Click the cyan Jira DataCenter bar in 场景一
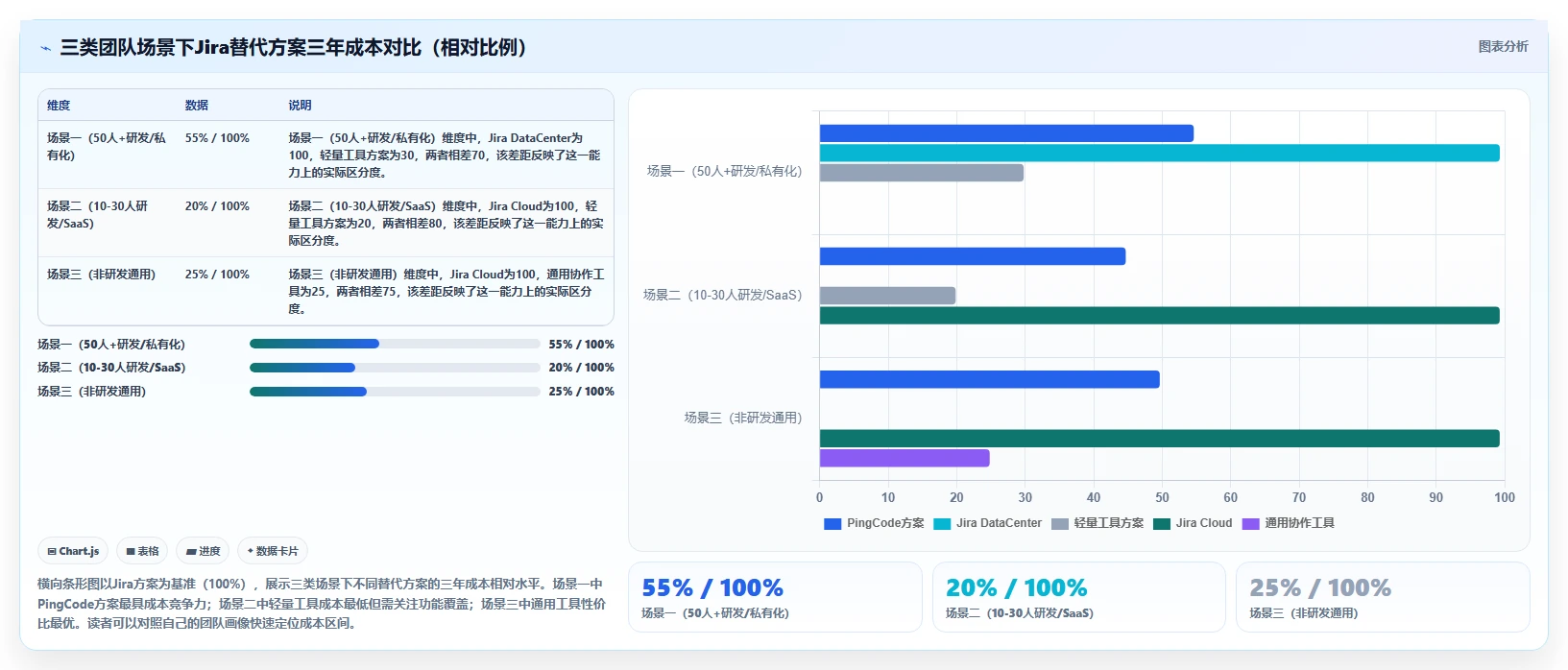 1159,153
